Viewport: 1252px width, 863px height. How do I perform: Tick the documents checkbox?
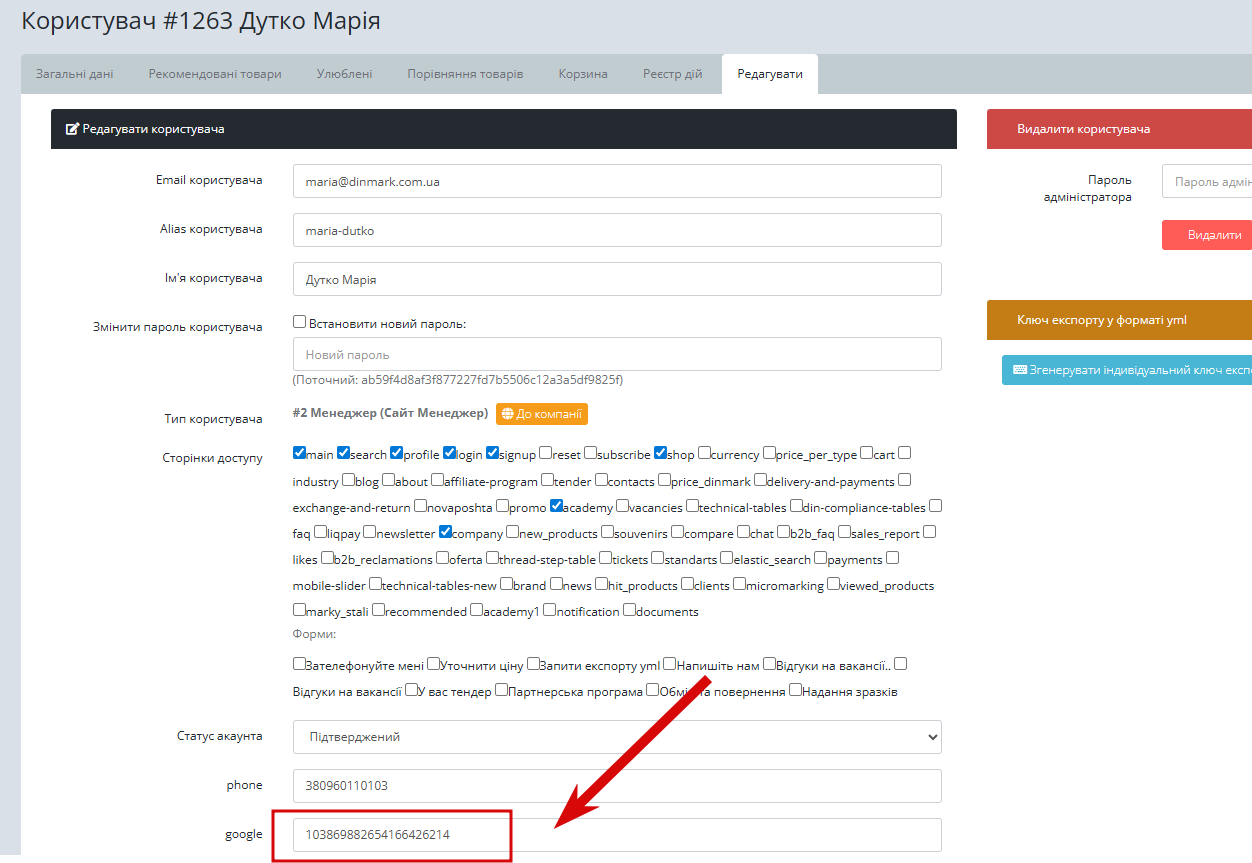(x=629, y=609)
